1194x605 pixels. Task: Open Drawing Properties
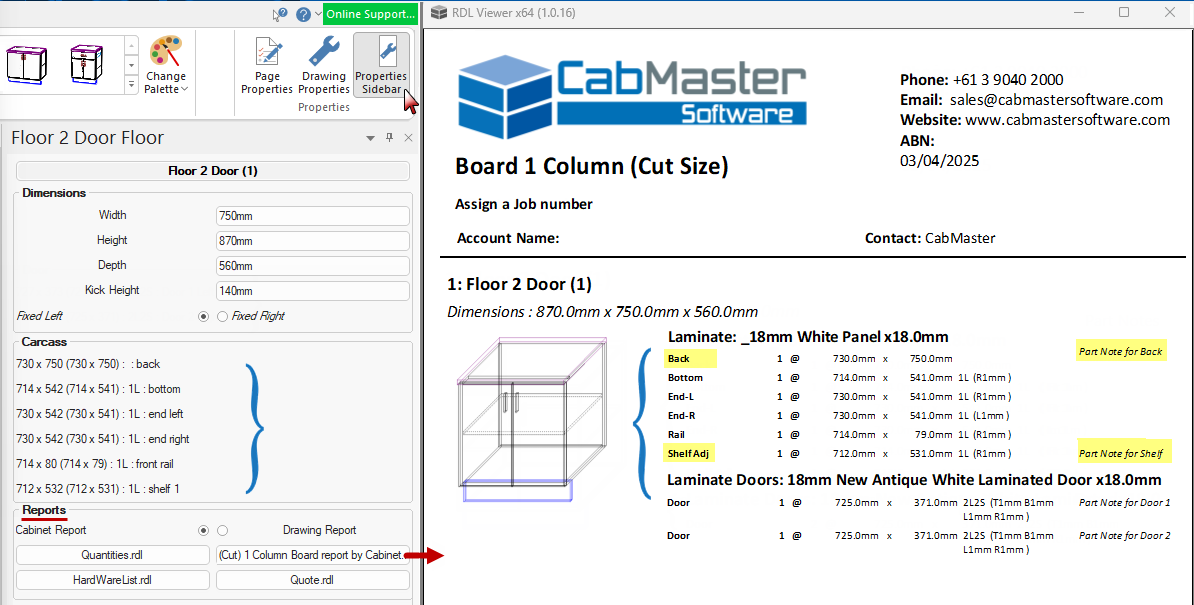324,65
